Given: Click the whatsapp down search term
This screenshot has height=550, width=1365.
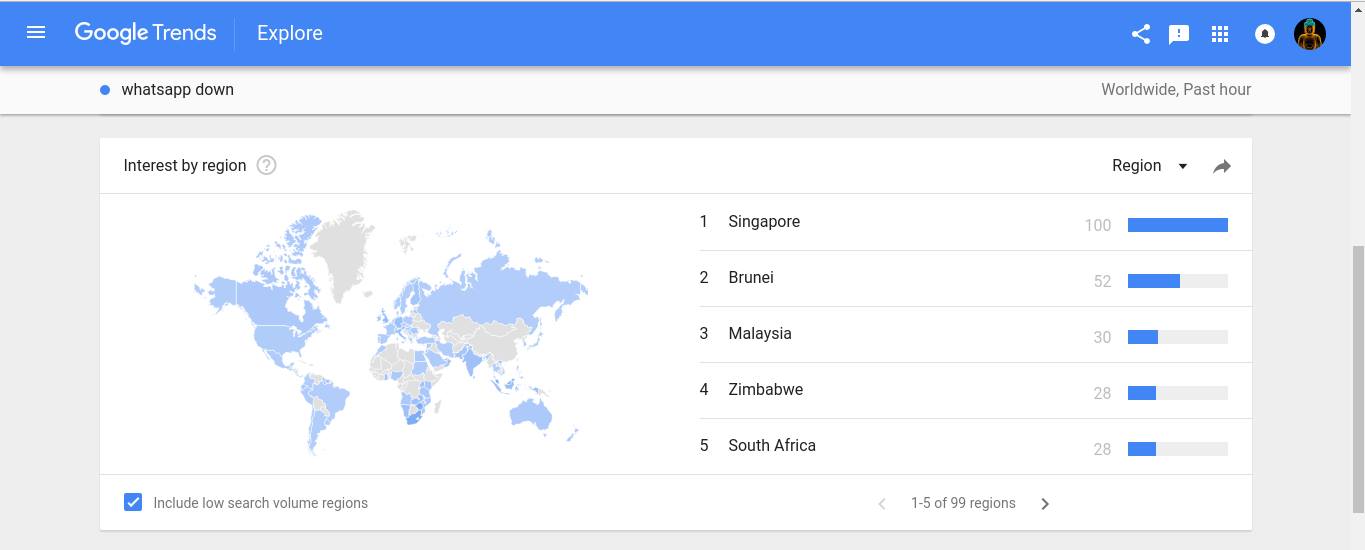Looking at the screenshot, I should click(x=178, y=90).
